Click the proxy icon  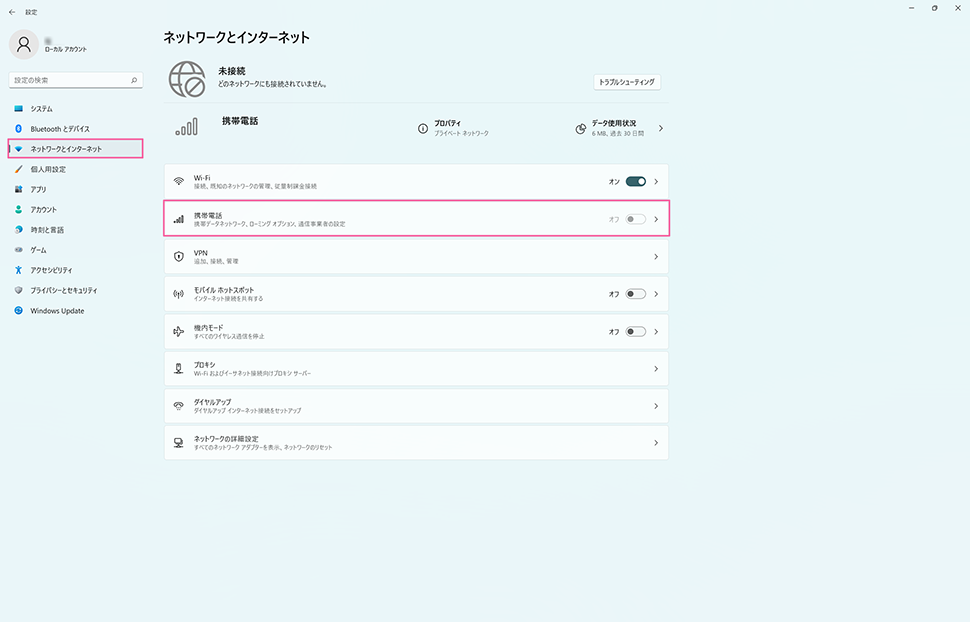[x=179, y=368]
